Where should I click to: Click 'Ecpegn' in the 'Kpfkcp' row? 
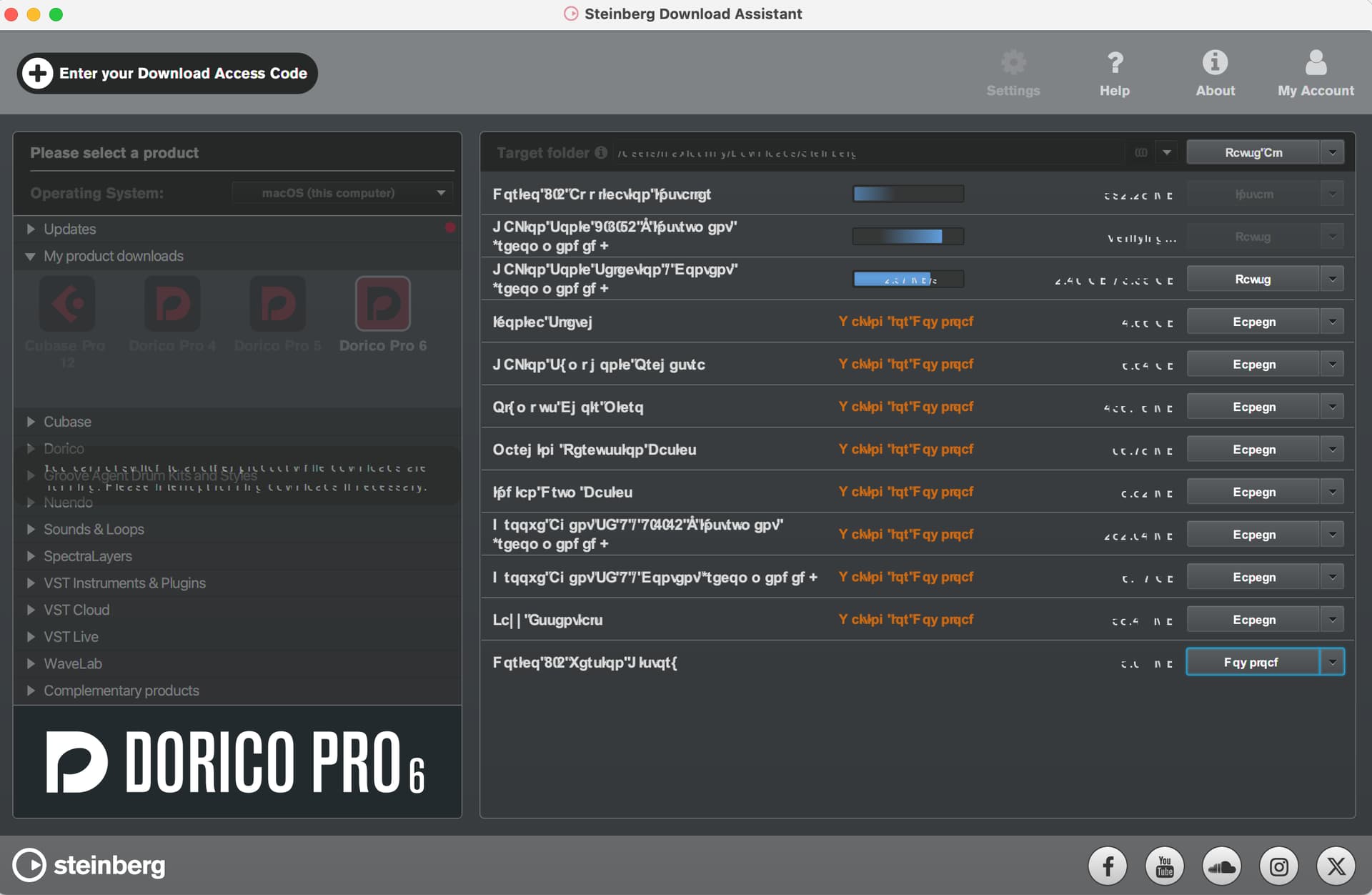pyautogui.click(x=1253, y=492)
